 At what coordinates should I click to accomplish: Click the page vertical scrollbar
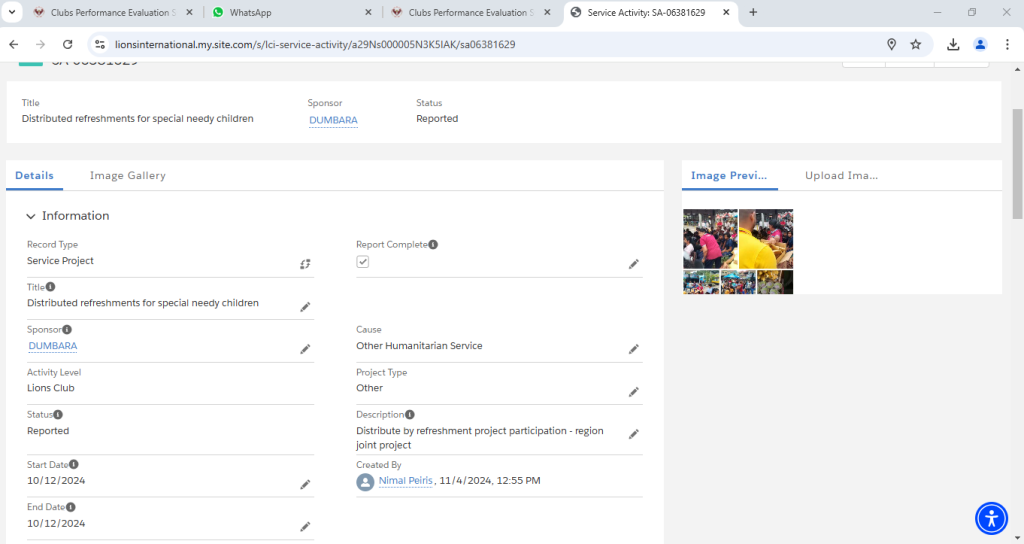[1017, 163]
